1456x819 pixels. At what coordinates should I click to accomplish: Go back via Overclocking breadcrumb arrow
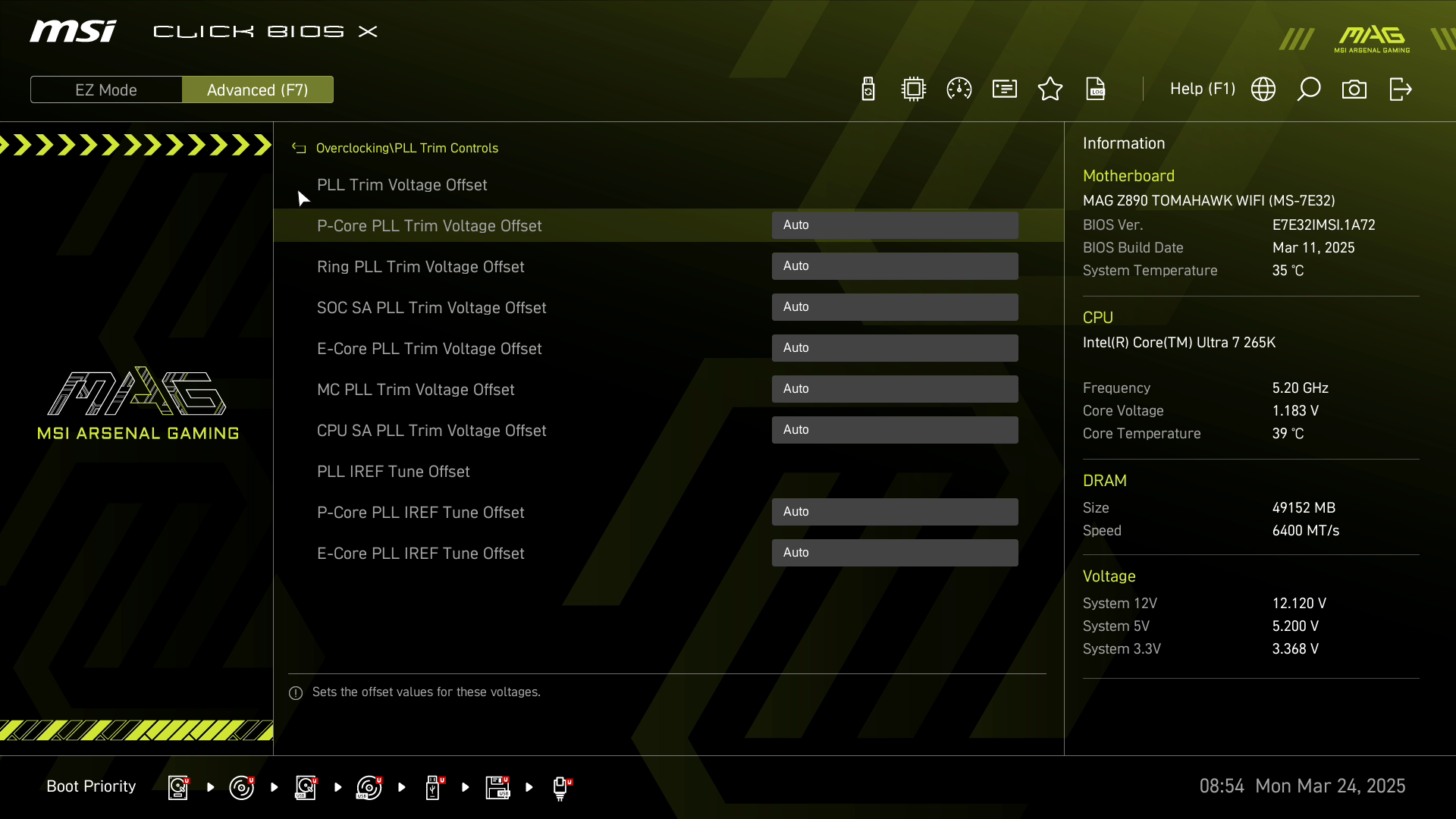299,149
